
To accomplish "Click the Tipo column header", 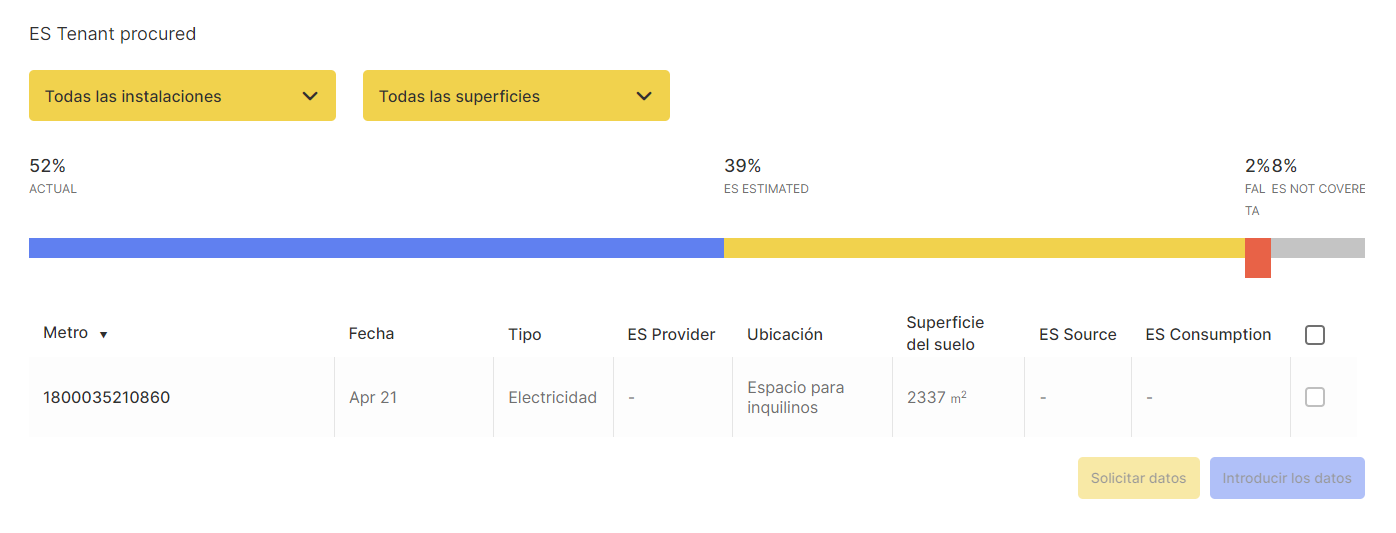I will 525,334.
